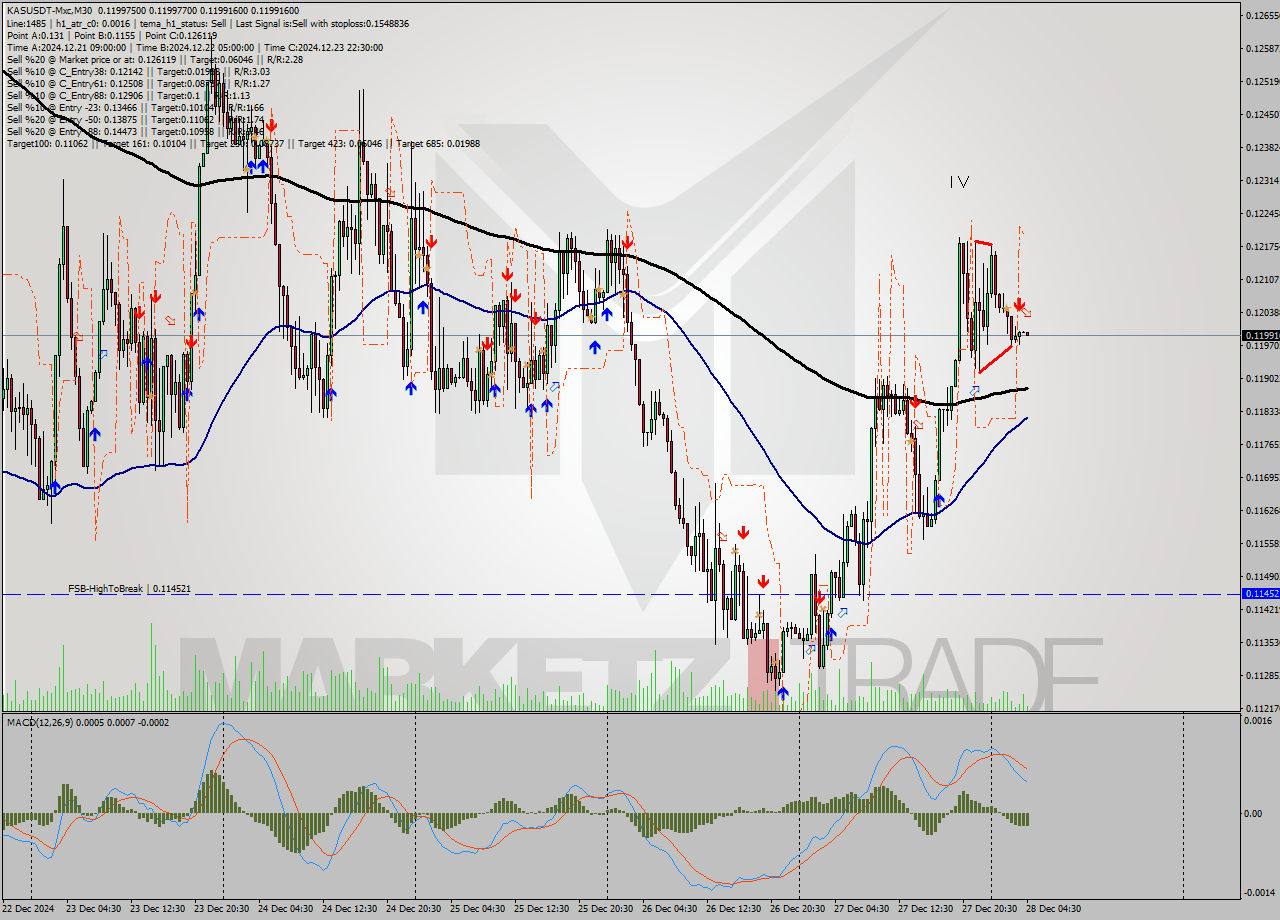The image size is (1280, 920).
Task: Click the '23 Dec 20:30' time axis label
Action: pos(222,909)
